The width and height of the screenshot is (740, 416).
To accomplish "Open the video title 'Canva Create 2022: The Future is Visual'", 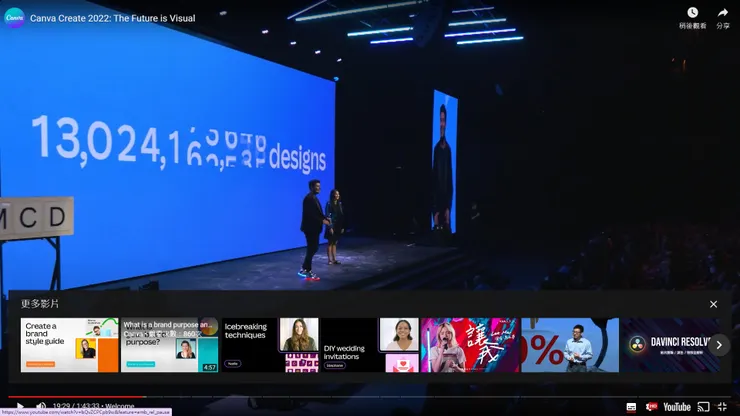I will point(112,18).
